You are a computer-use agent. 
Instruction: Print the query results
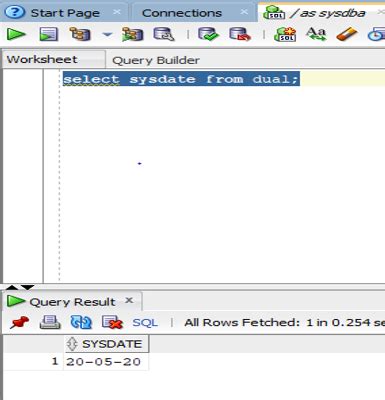click(x=50, y=322)
